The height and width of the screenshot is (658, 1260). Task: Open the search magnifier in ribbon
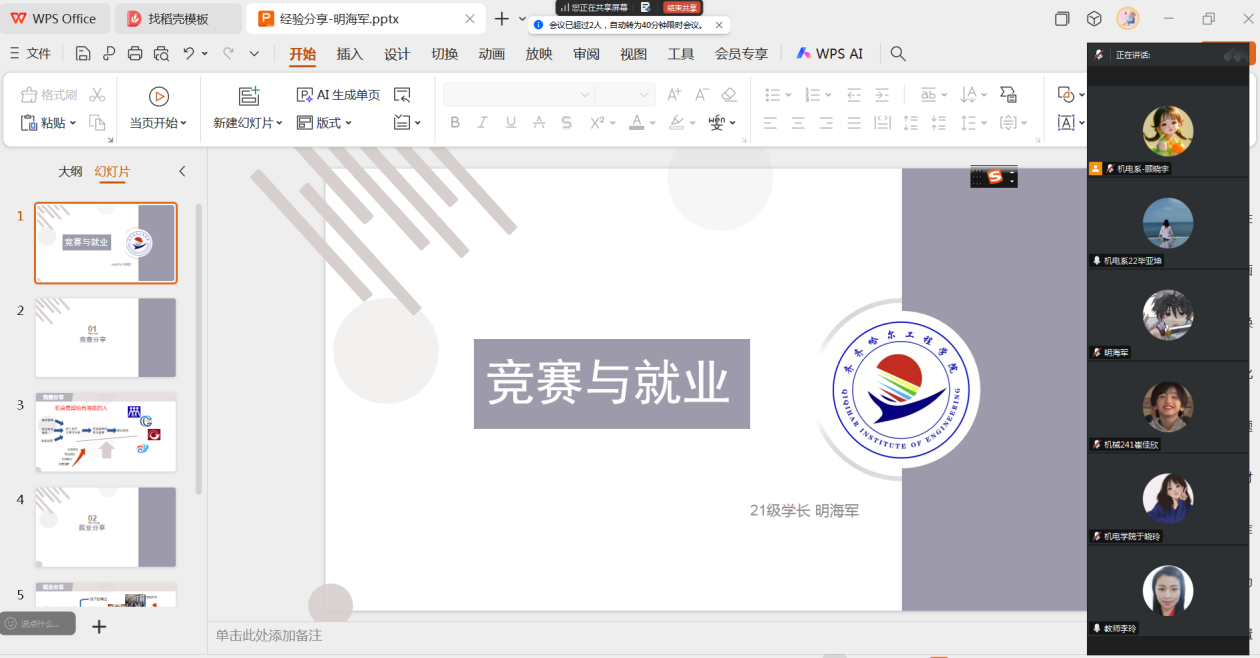[x=898, y=54]
